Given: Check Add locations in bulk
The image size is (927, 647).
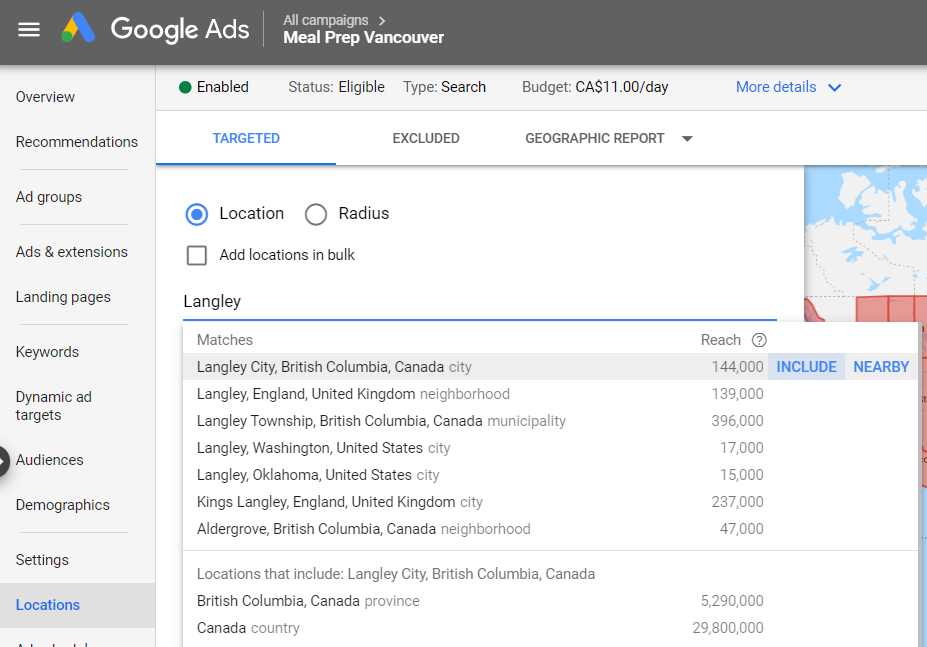Looking at the screenshot, I should pos(197,255).
